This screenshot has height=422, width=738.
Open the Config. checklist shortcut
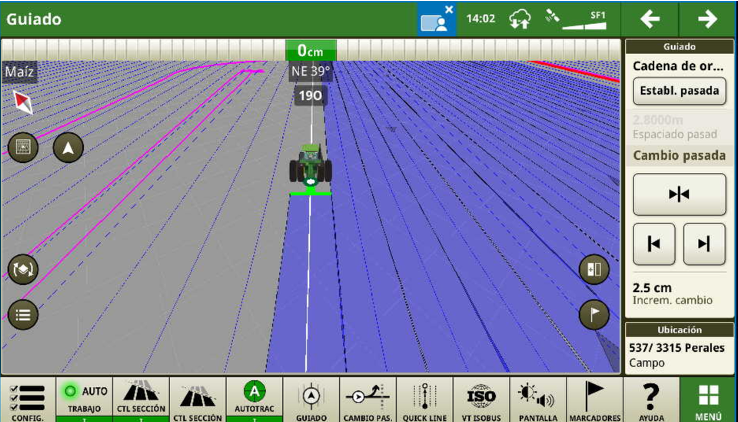click(27, 399)
